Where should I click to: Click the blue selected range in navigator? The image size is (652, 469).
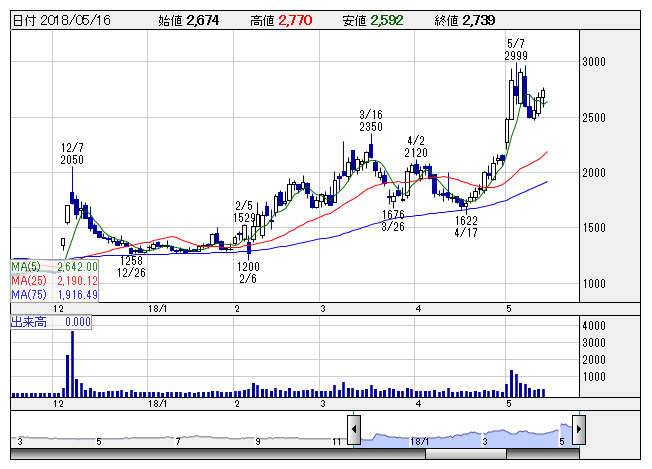coord(466,437)
